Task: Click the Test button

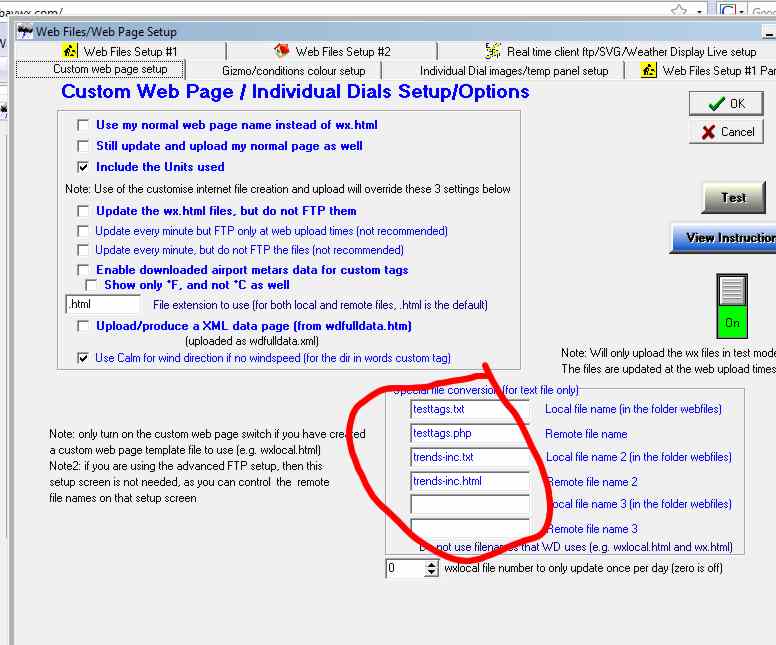Action: pyautogui.click(x=733, y=198)
